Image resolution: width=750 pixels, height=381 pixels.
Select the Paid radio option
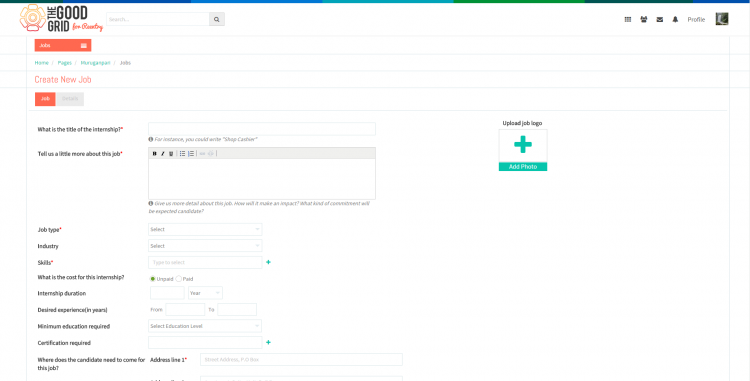coord(178,279)
